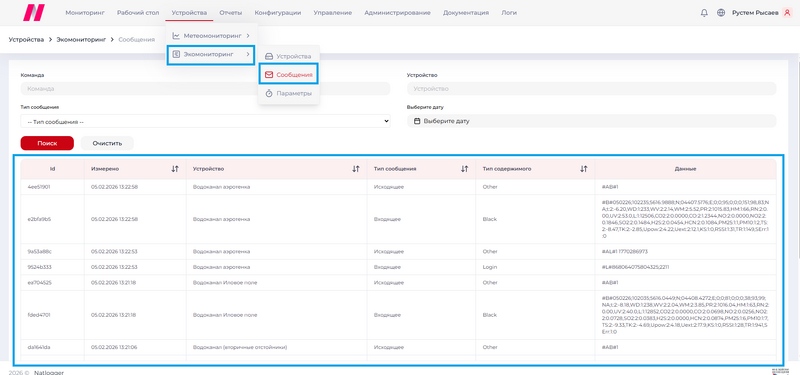Sort table by Устройство column
This screenshot has height=375, width=800.
click(356, 169)
